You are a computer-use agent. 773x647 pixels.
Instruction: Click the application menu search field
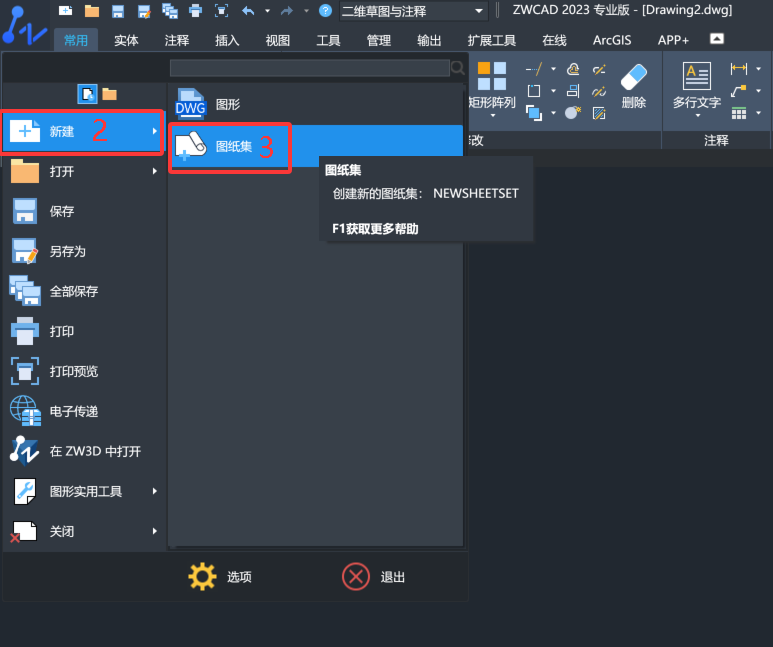click(310, 68)
